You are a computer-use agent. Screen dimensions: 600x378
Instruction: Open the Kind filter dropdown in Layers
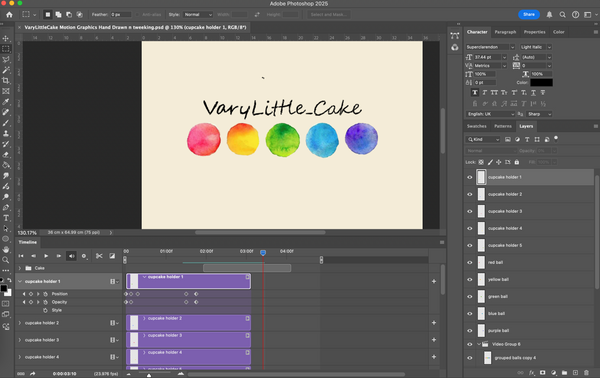483,139
